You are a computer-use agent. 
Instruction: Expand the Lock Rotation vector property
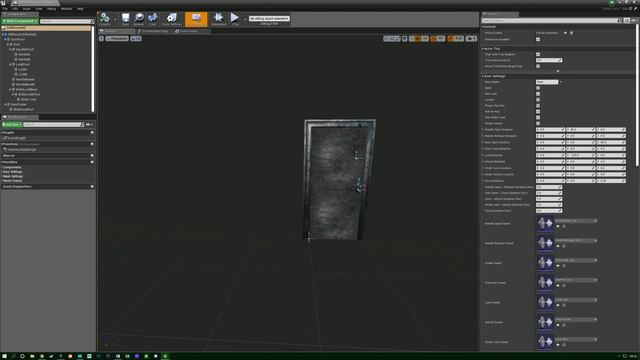pos(483,155)
